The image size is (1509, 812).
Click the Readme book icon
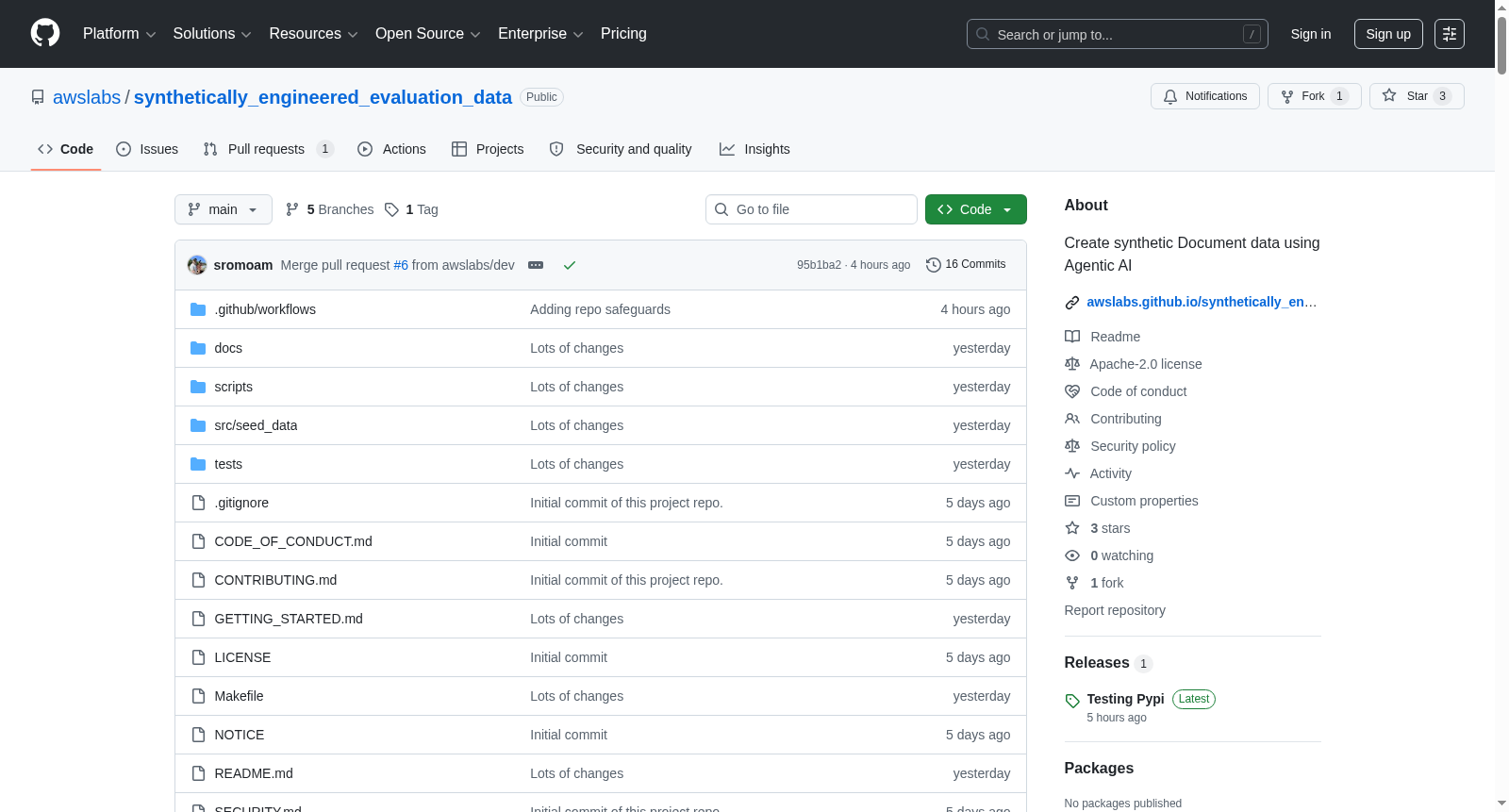point(1072,337)
